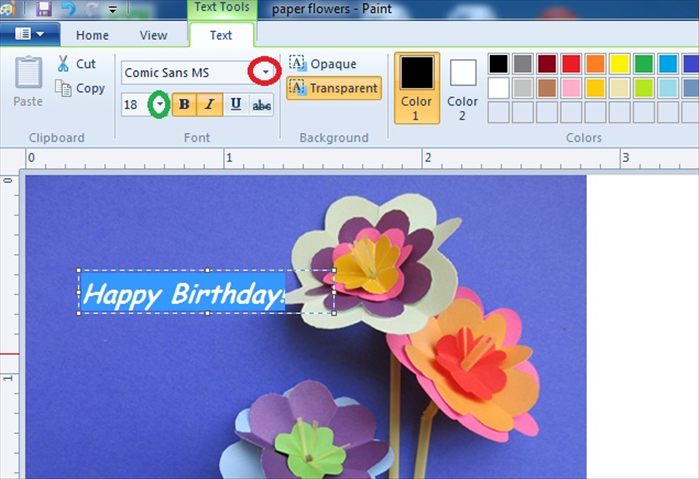This screenshot has width=699, height=479.
Task: Pick the yellow color swatch
Action: [x=620, y=64]
